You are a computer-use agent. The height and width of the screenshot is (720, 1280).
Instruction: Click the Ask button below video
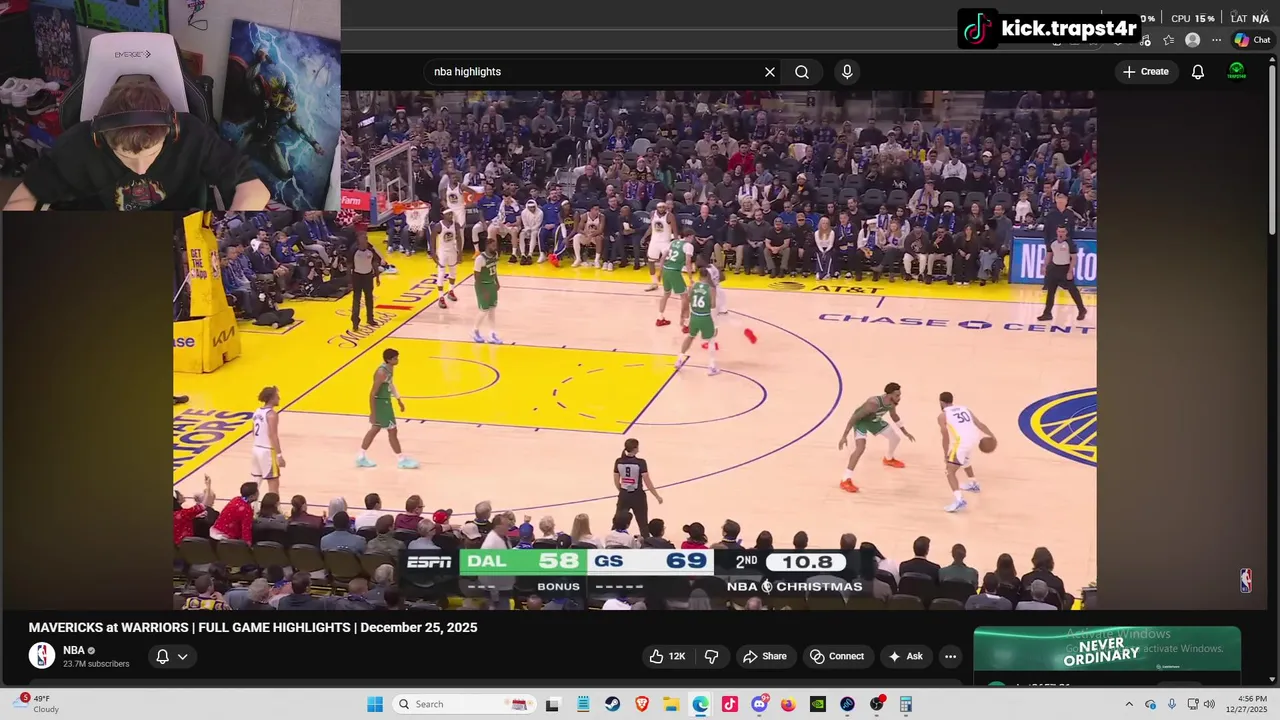pyautogui.click(x=906, y=656)
